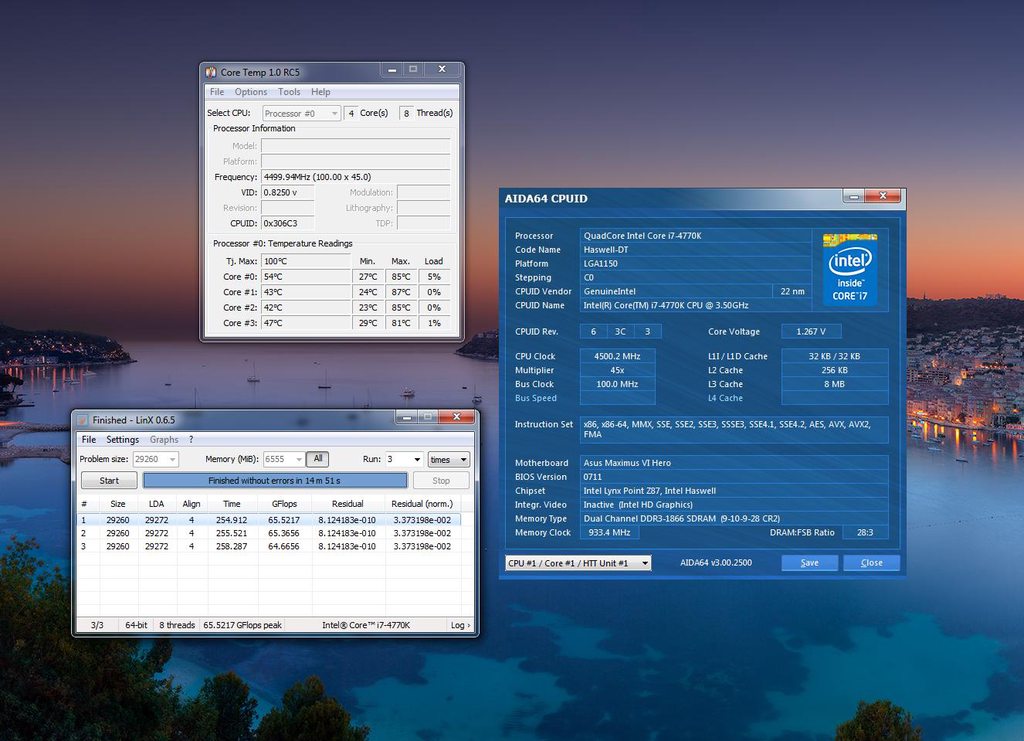Click Core #0 load value 5%

pyautogui.click(x=434, y=277)
